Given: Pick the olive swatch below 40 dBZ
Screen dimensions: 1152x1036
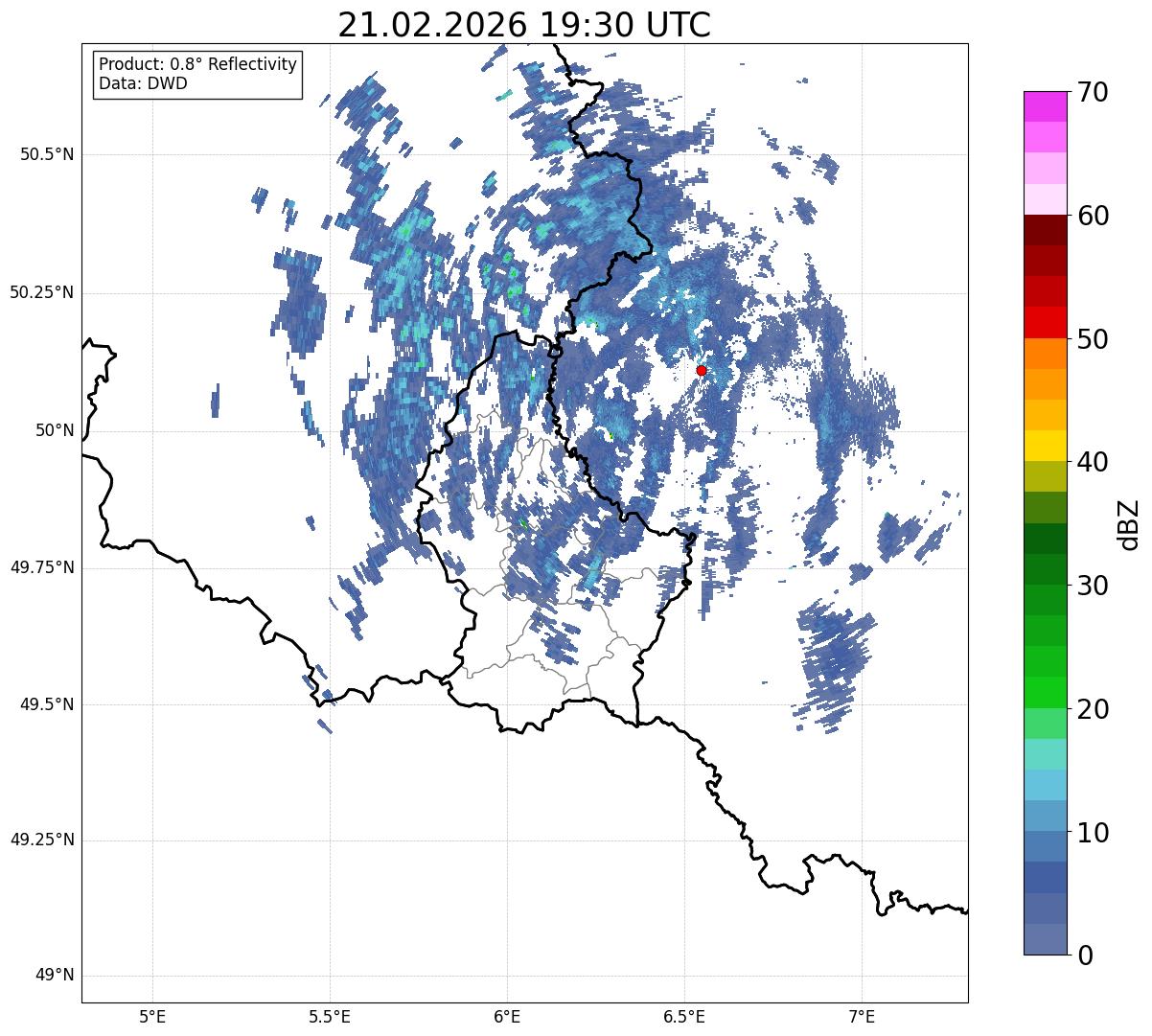Looking at the screenshot, I should click(x=1045, y=477).
